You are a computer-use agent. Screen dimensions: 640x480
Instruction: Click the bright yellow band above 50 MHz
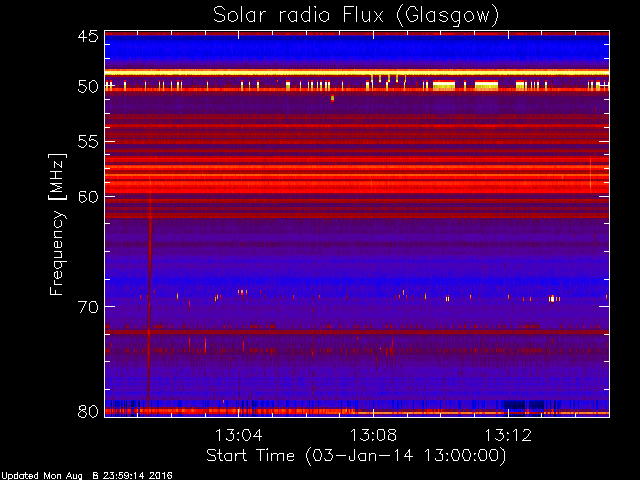[355, 73]
